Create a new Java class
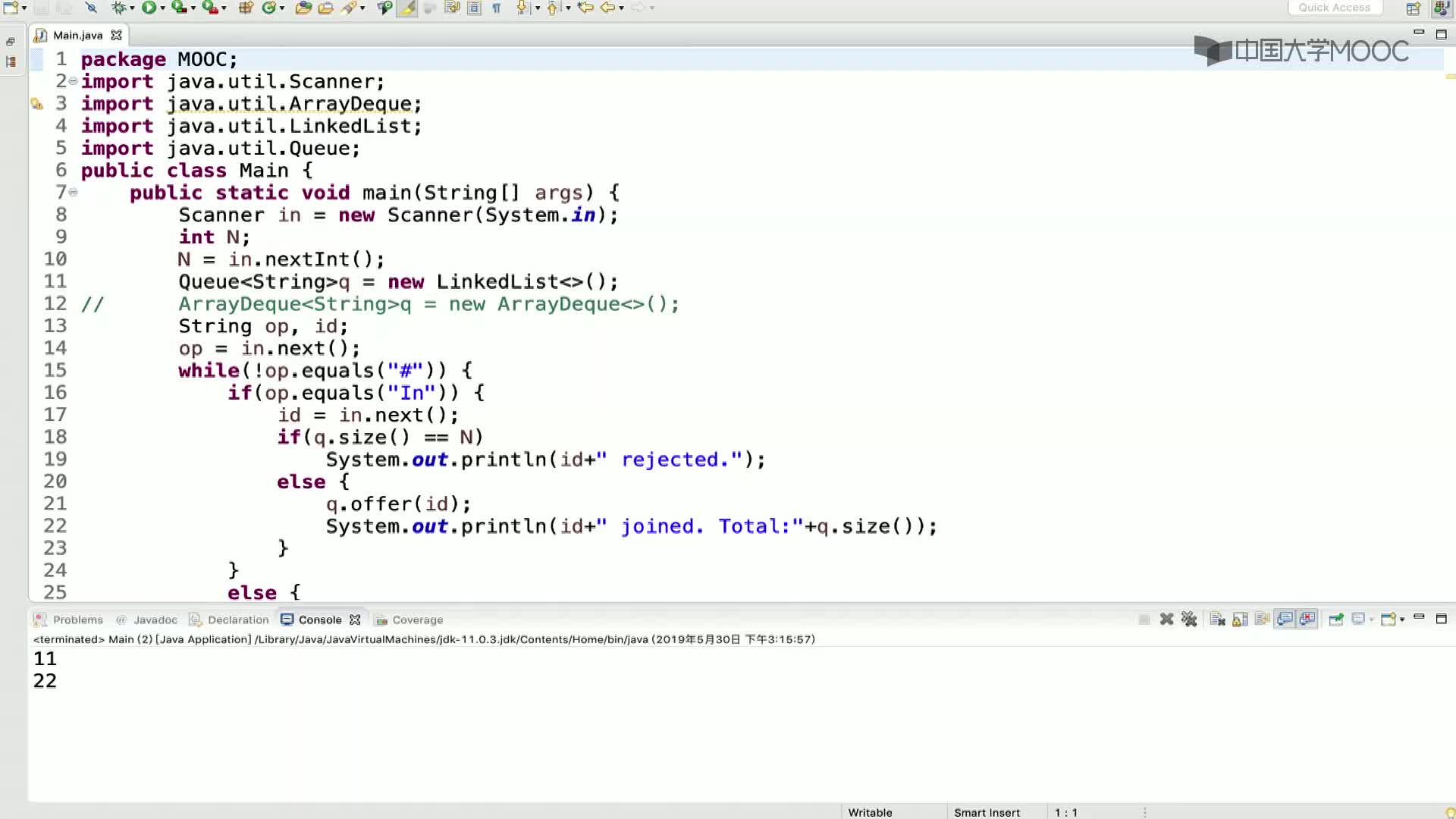Viewport: 1456px width, 819px height. [x=268, y=8]
